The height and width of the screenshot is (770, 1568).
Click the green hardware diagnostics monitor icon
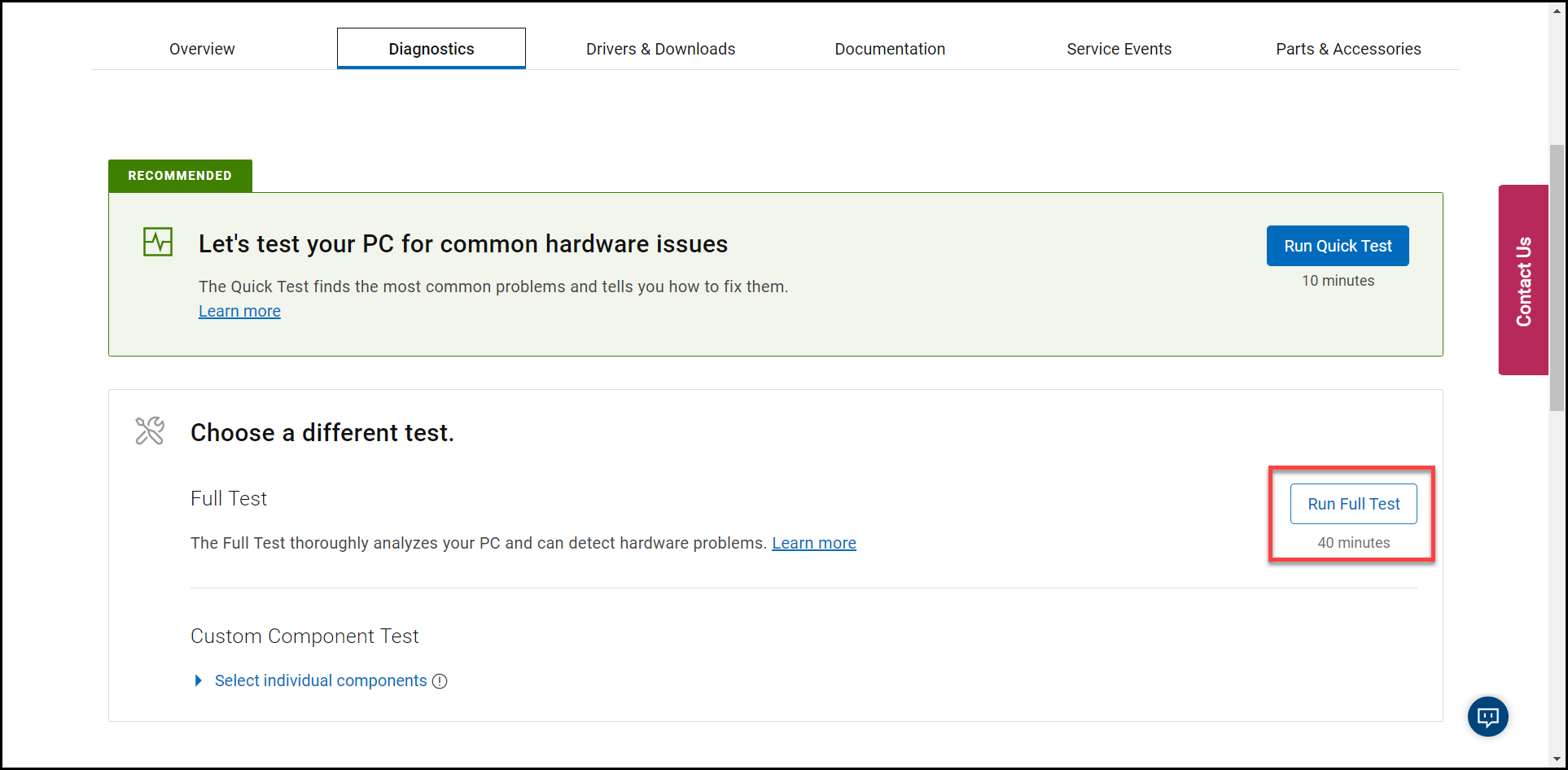point(156,242)
